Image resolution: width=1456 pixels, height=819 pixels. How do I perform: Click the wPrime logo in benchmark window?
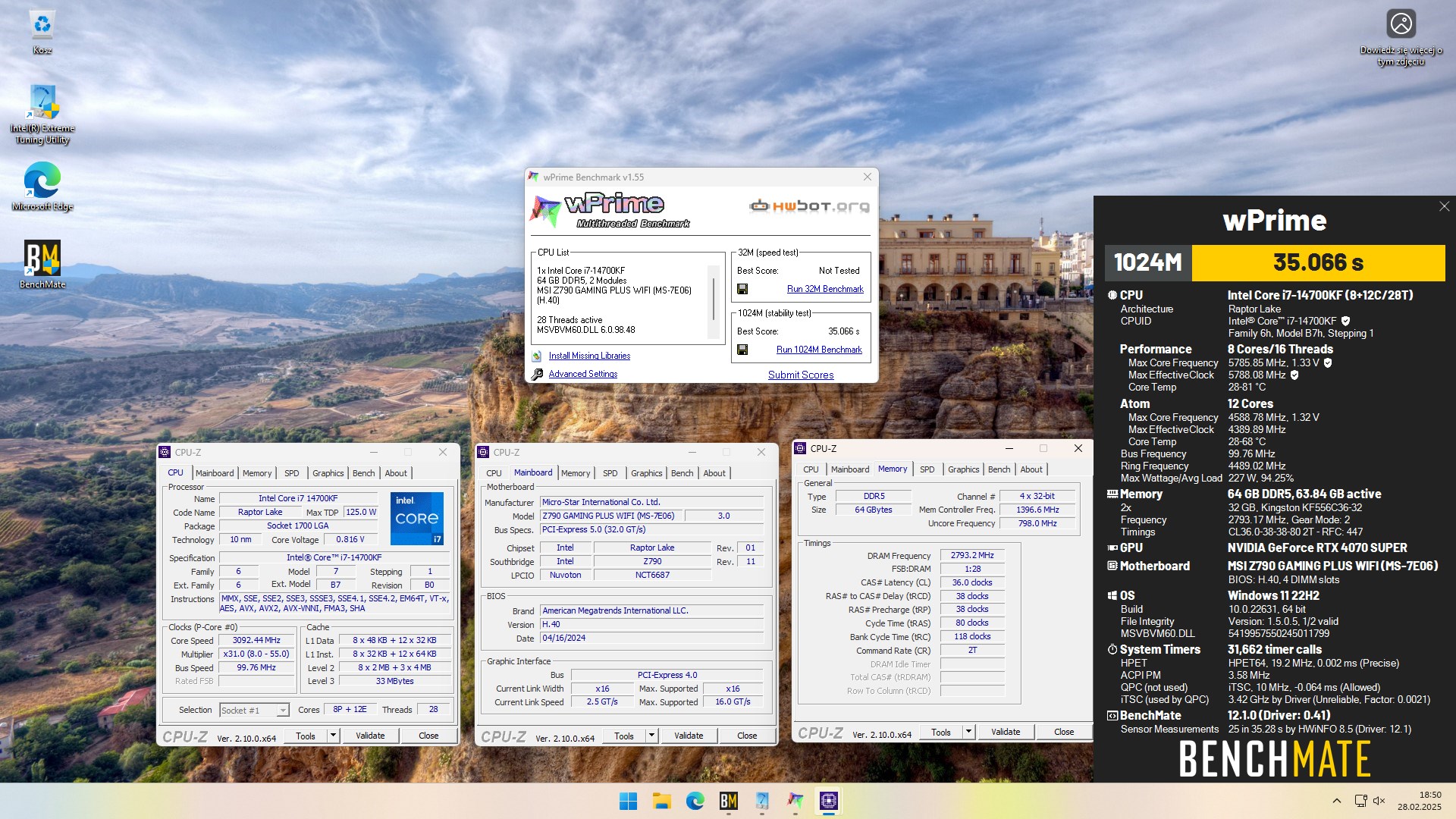(x=610, y=210)
